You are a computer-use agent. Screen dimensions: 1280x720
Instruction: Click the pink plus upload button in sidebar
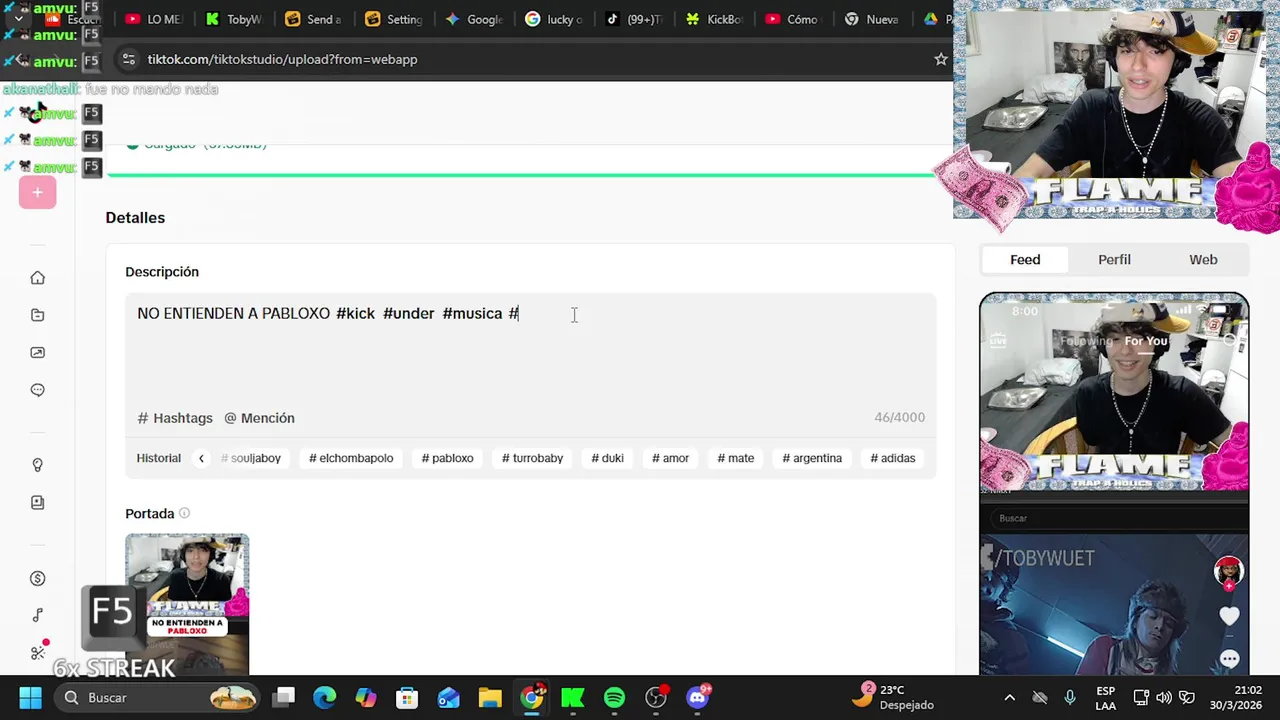click(37, 192)
